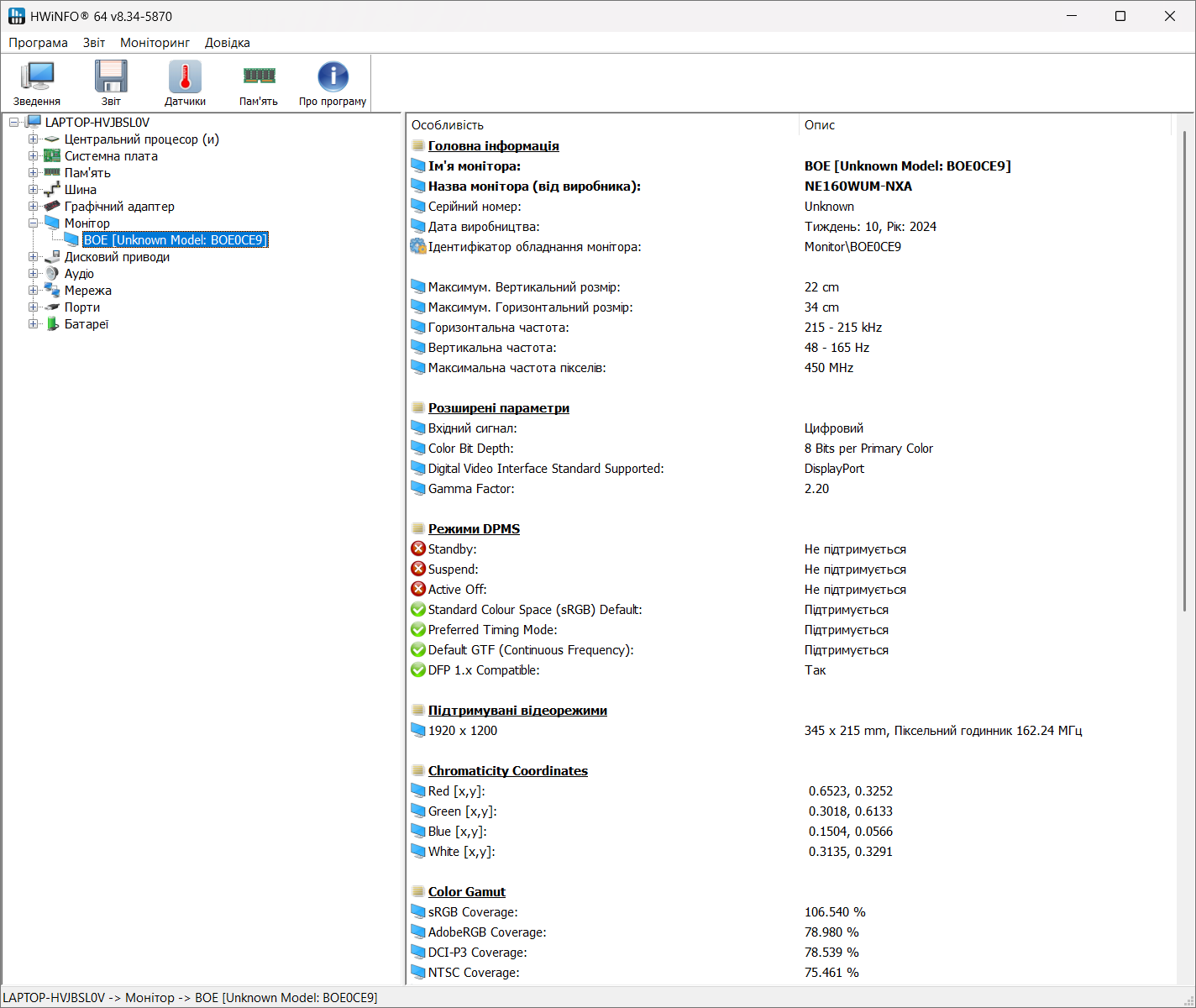Click the port icon beside Порти
This screenshot has width=1196, height=1008.
[52, 307]
